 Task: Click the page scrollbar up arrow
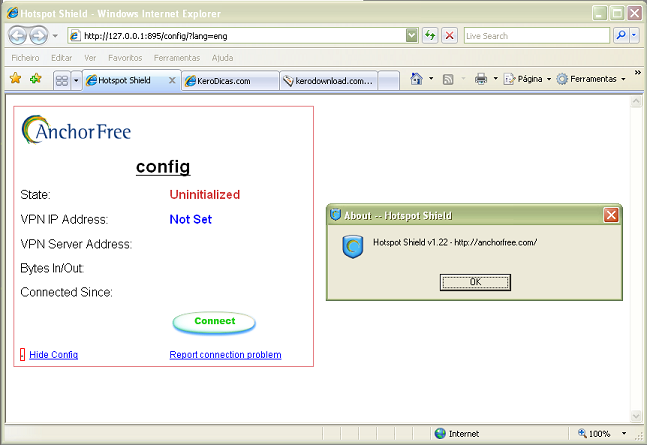pos(636,101)
